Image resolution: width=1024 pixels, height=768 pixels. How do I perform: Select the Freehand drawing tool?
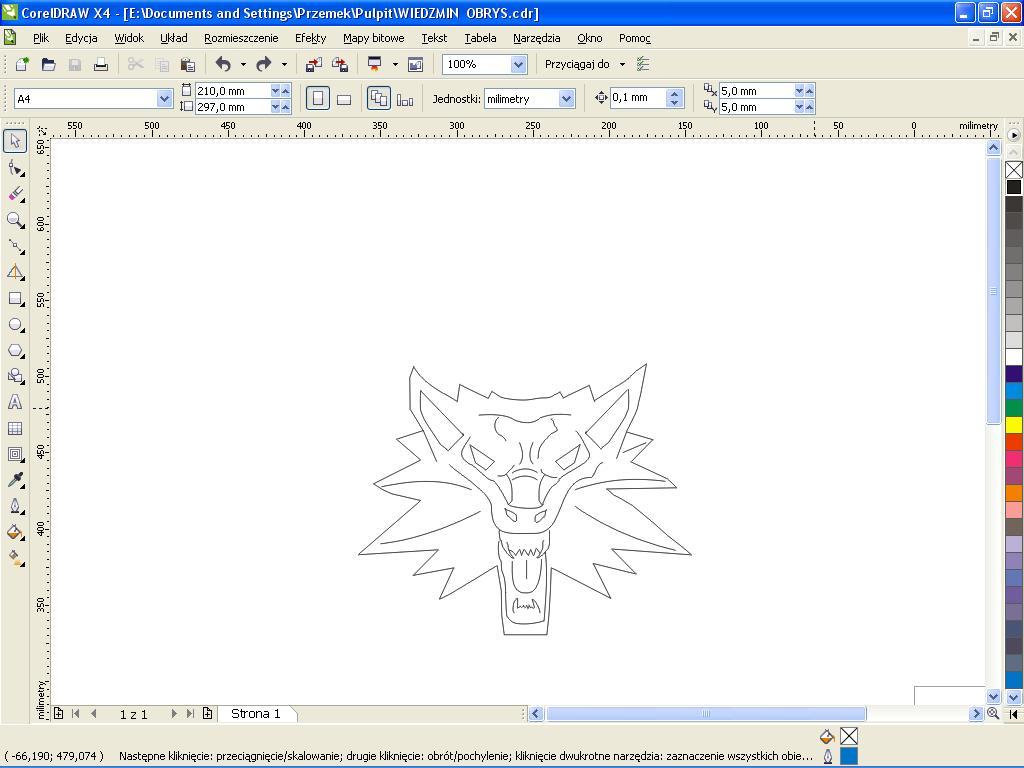15,246
